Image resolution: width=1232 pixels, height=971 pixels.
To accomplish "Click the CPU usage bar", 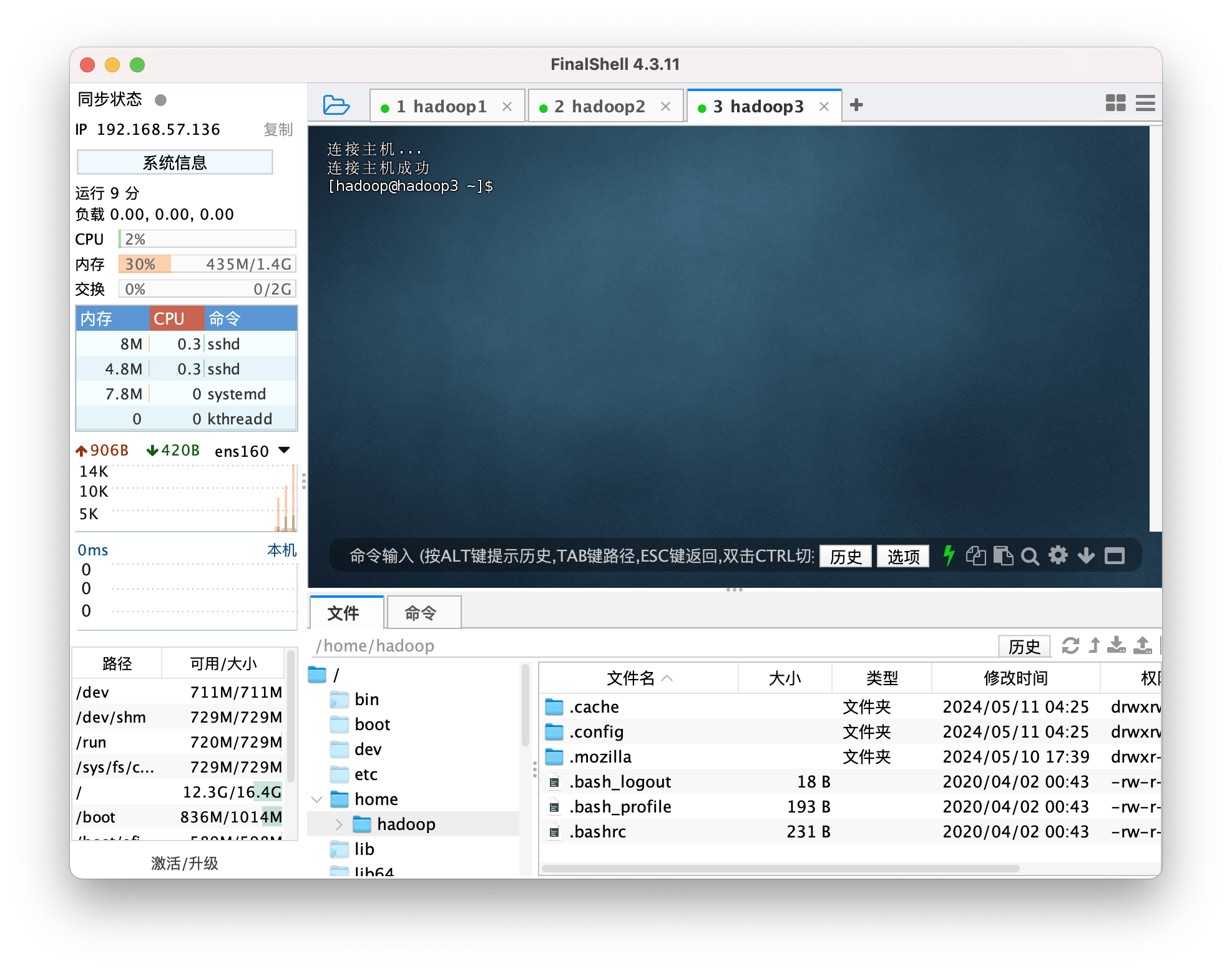I will tap(207, 239).
